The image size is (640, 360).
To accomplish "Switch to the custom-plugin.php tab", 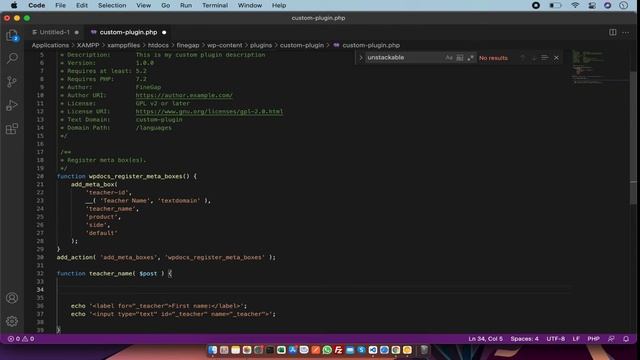I will coord(128,32).
